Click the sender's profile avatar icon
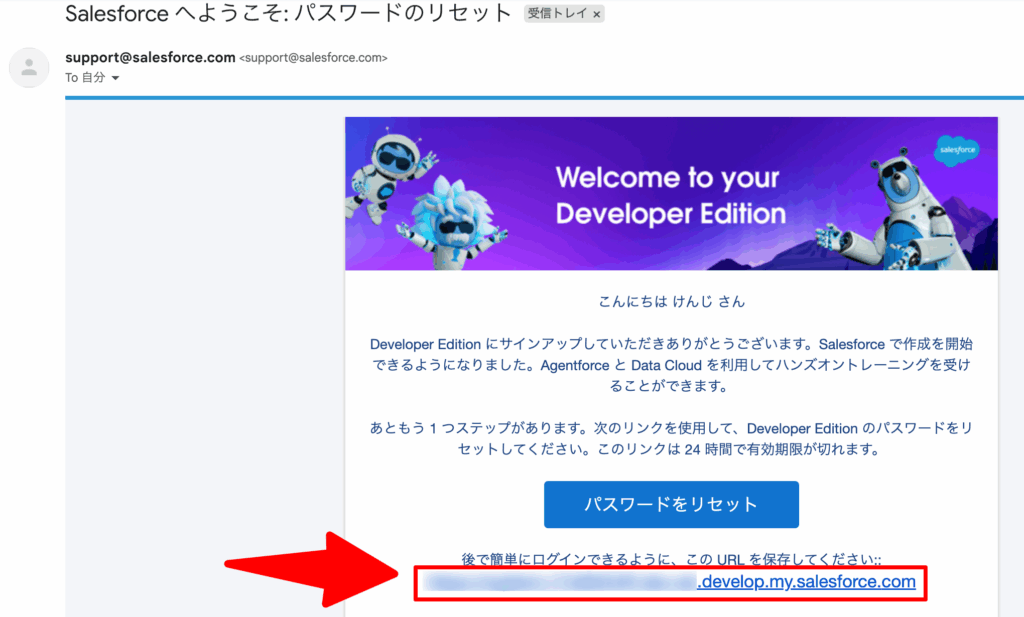 (x=29, y=68)
